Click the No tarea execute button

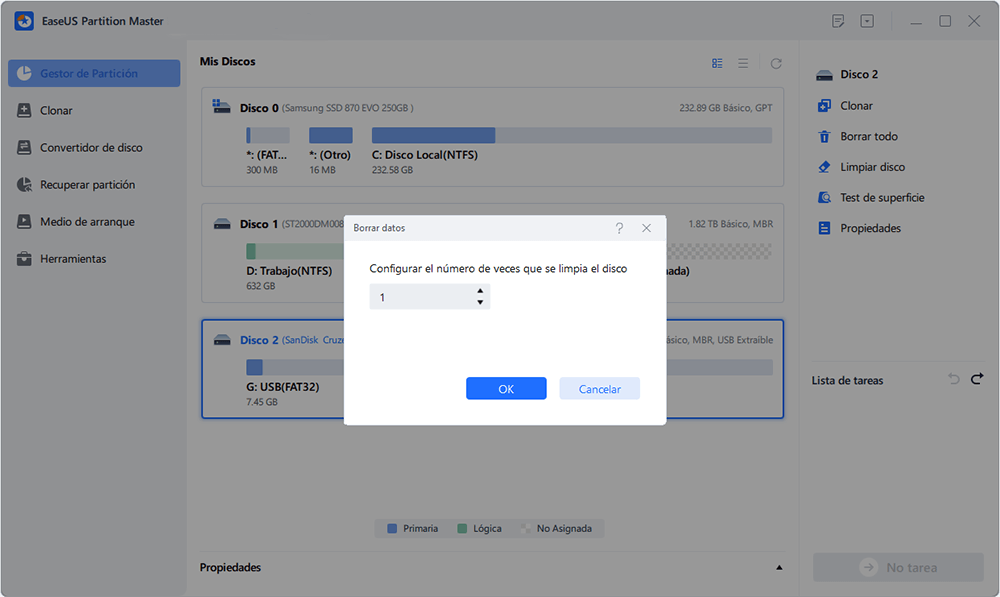pyautogui.click(x=899, y=567)
